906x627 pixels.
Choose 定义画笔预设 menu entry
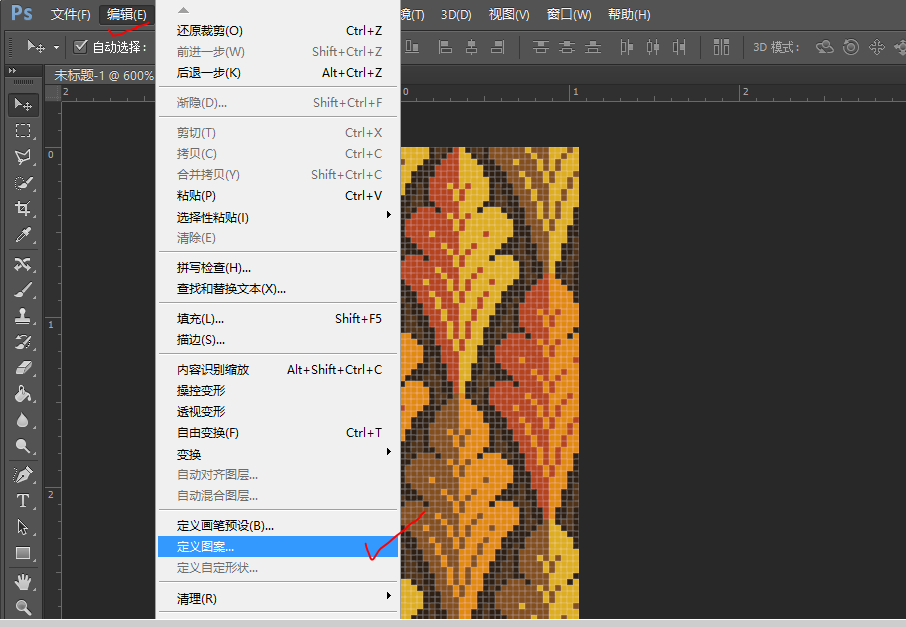[278, 526]
